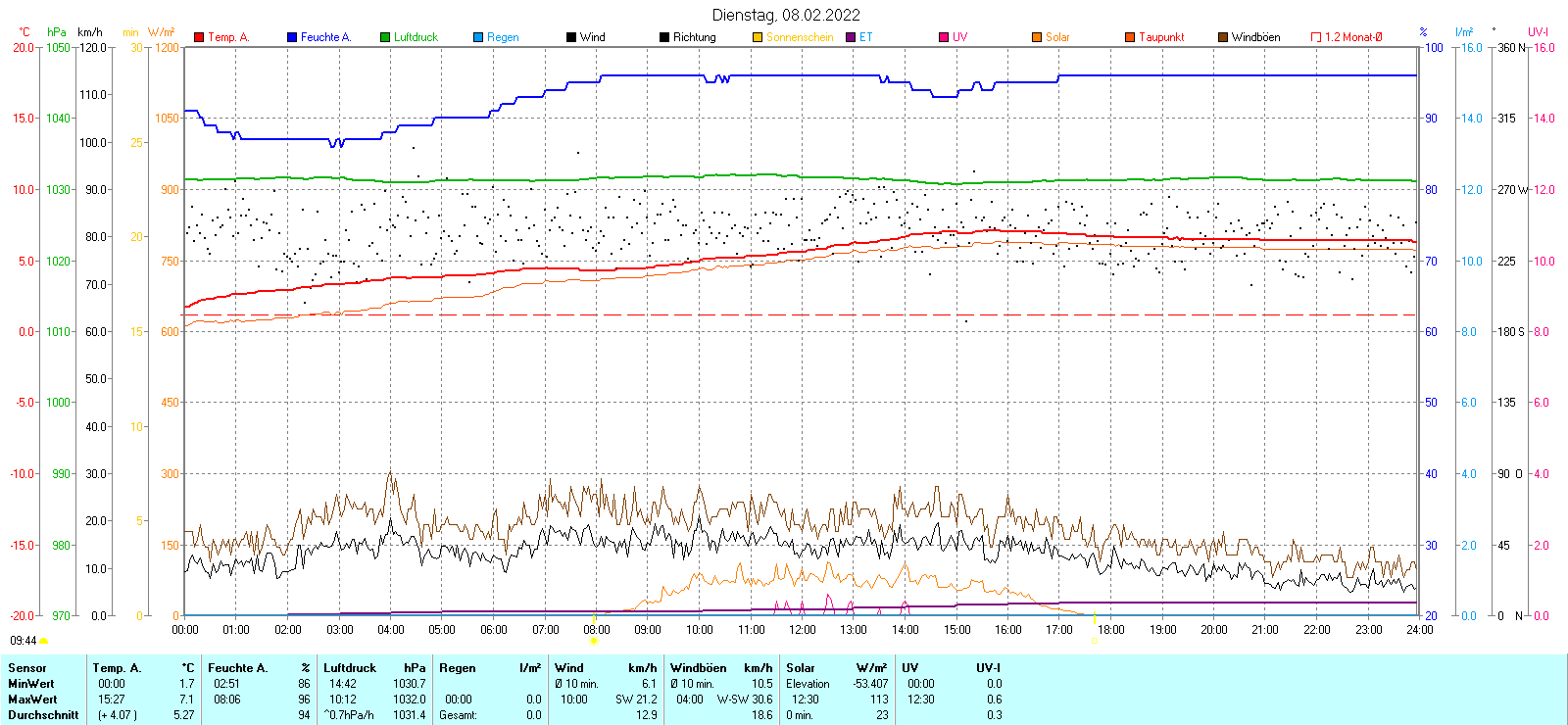
Task: Click the chart title Dienstag, 08.02.2022
Action: click(x=785, y=15)
